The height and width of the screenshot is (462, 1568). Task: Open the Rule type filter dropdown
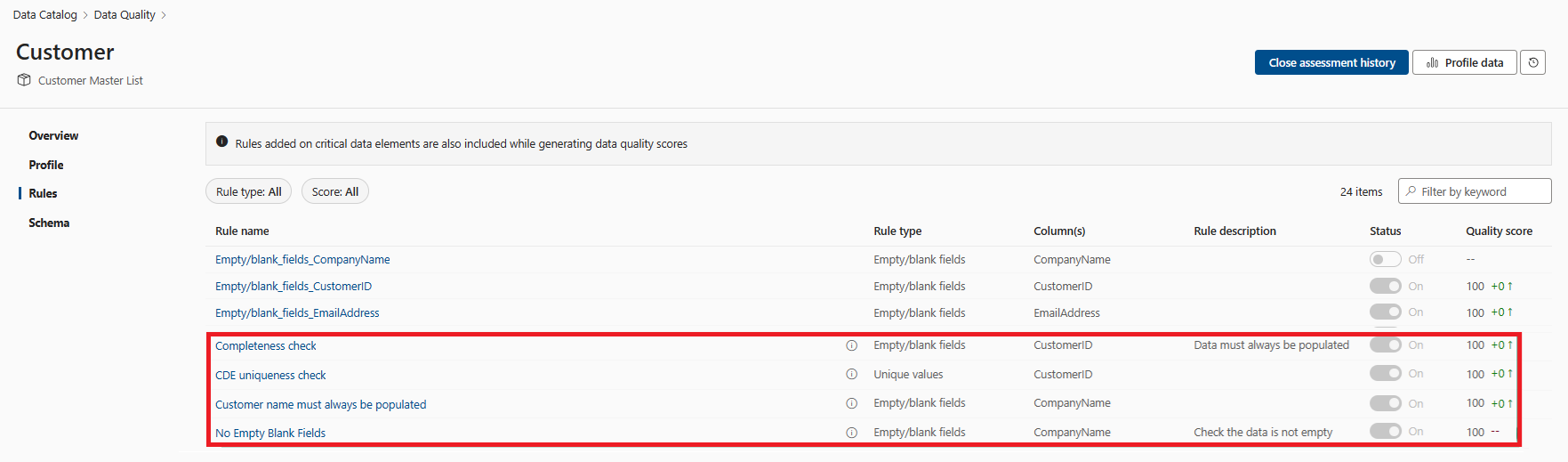248,191
